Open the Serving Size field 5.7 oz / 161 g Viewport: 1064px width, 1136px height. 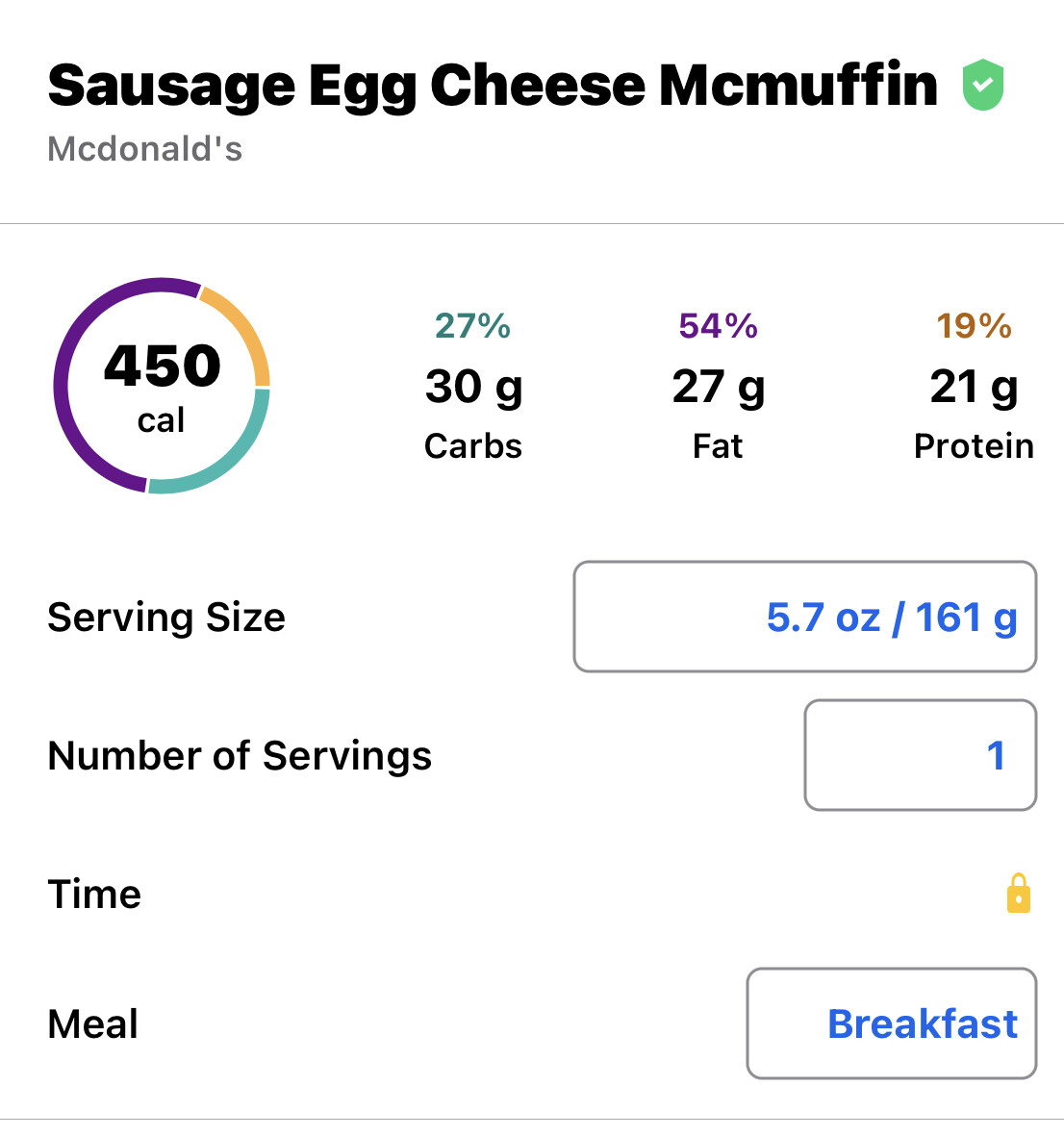click(805, 617)
